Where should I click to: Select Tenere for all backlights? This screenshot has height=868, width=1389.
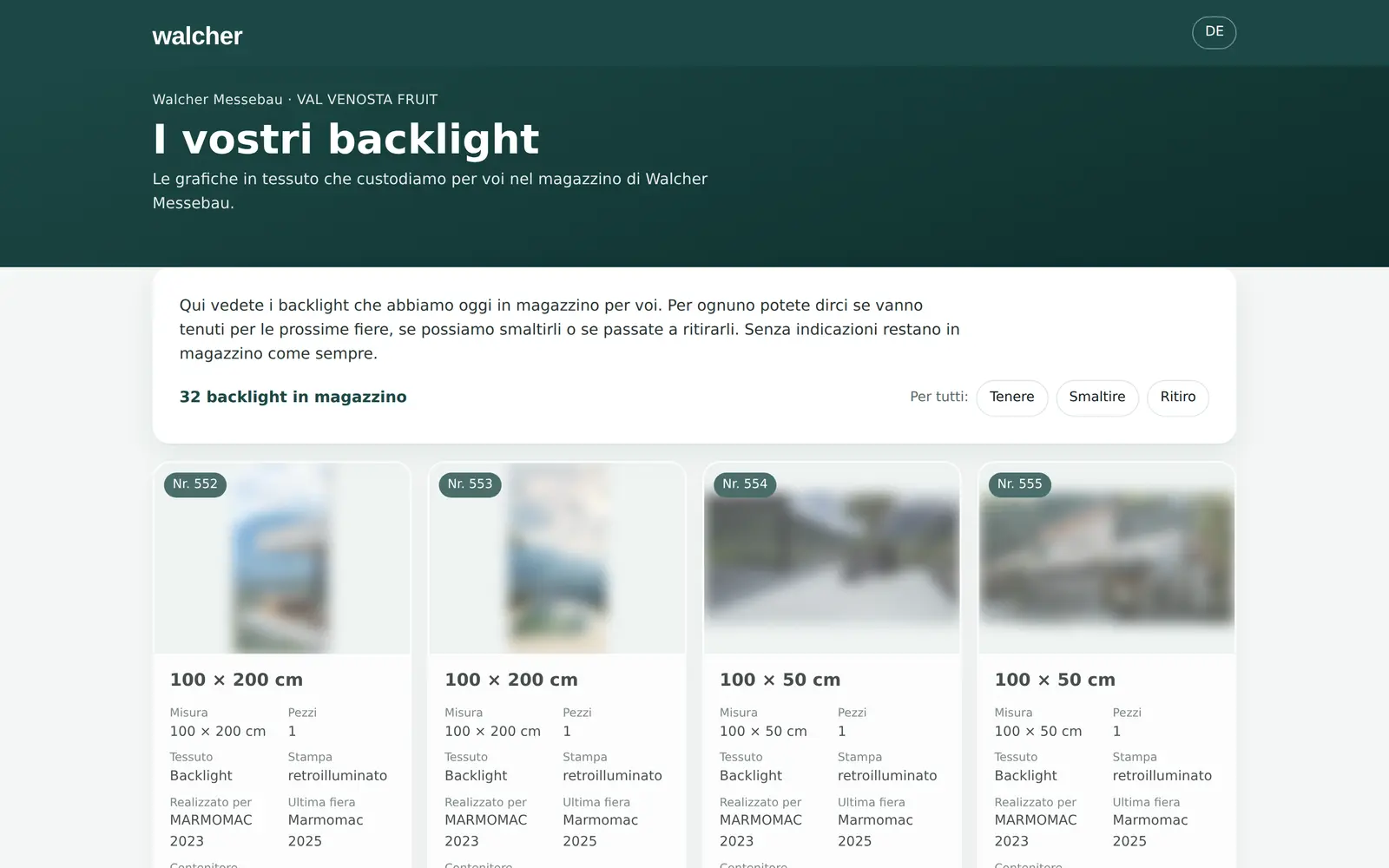tap(1011, 398)
